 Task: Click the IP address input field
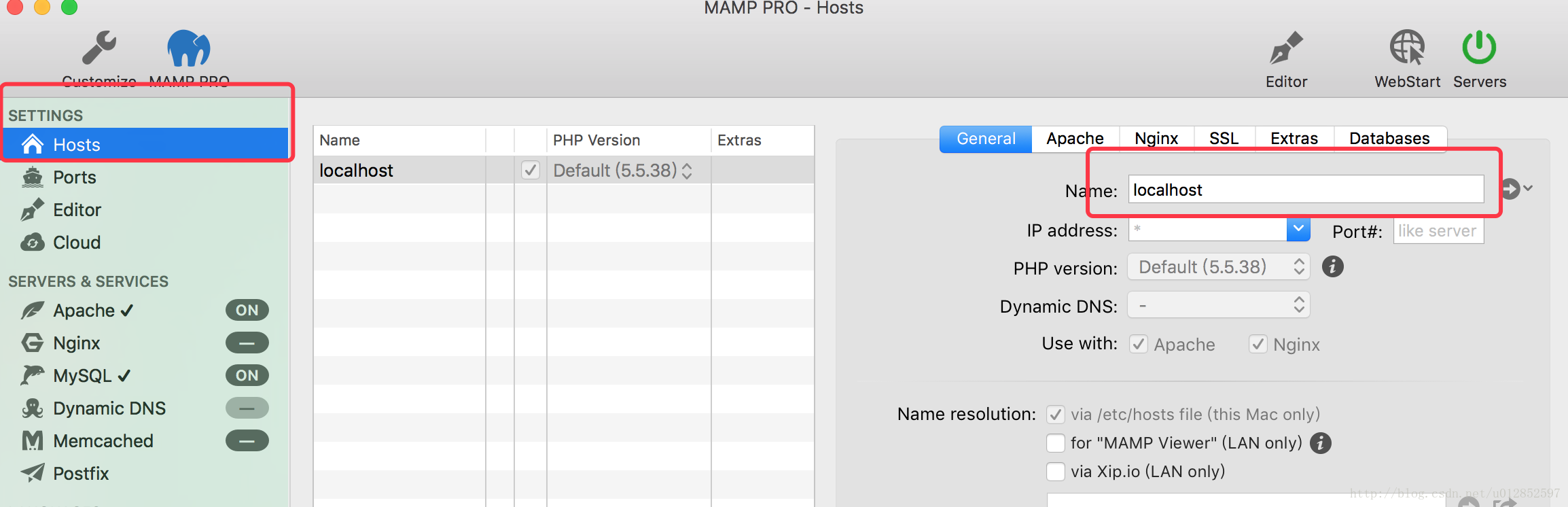1208,230
